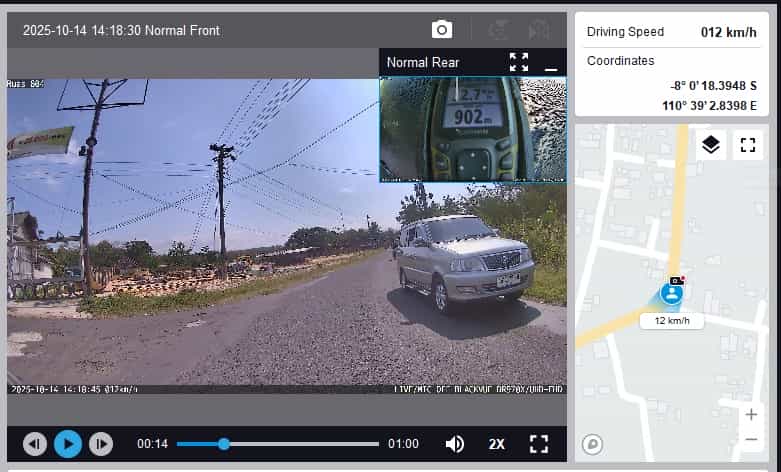The height and width of the screenshot is (472, 781).
Task: Click the Normal Rear camera thumbnail
Action: click(x=472, y=130)
